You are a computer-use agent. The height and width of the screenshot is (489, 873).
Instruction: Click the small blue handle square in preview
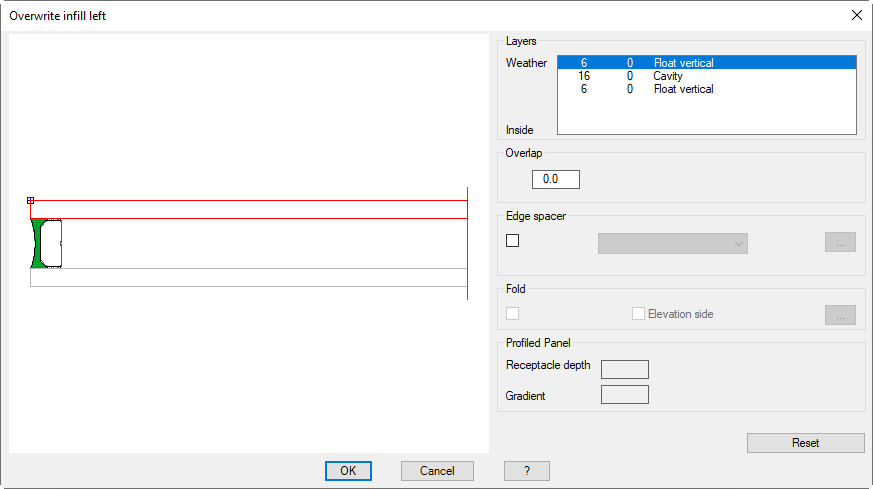point(30,201)
